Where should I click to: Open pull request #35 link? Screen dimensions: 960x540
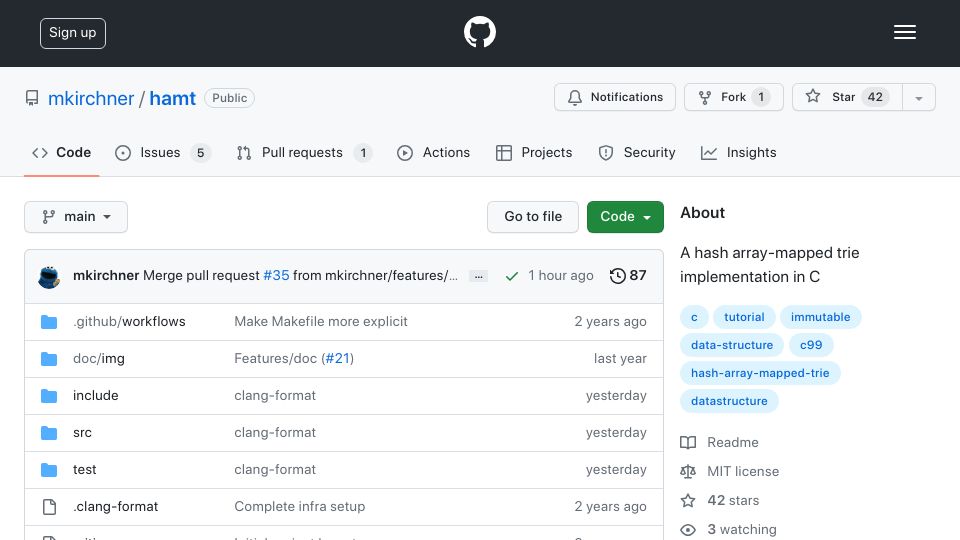click(276, 276)
